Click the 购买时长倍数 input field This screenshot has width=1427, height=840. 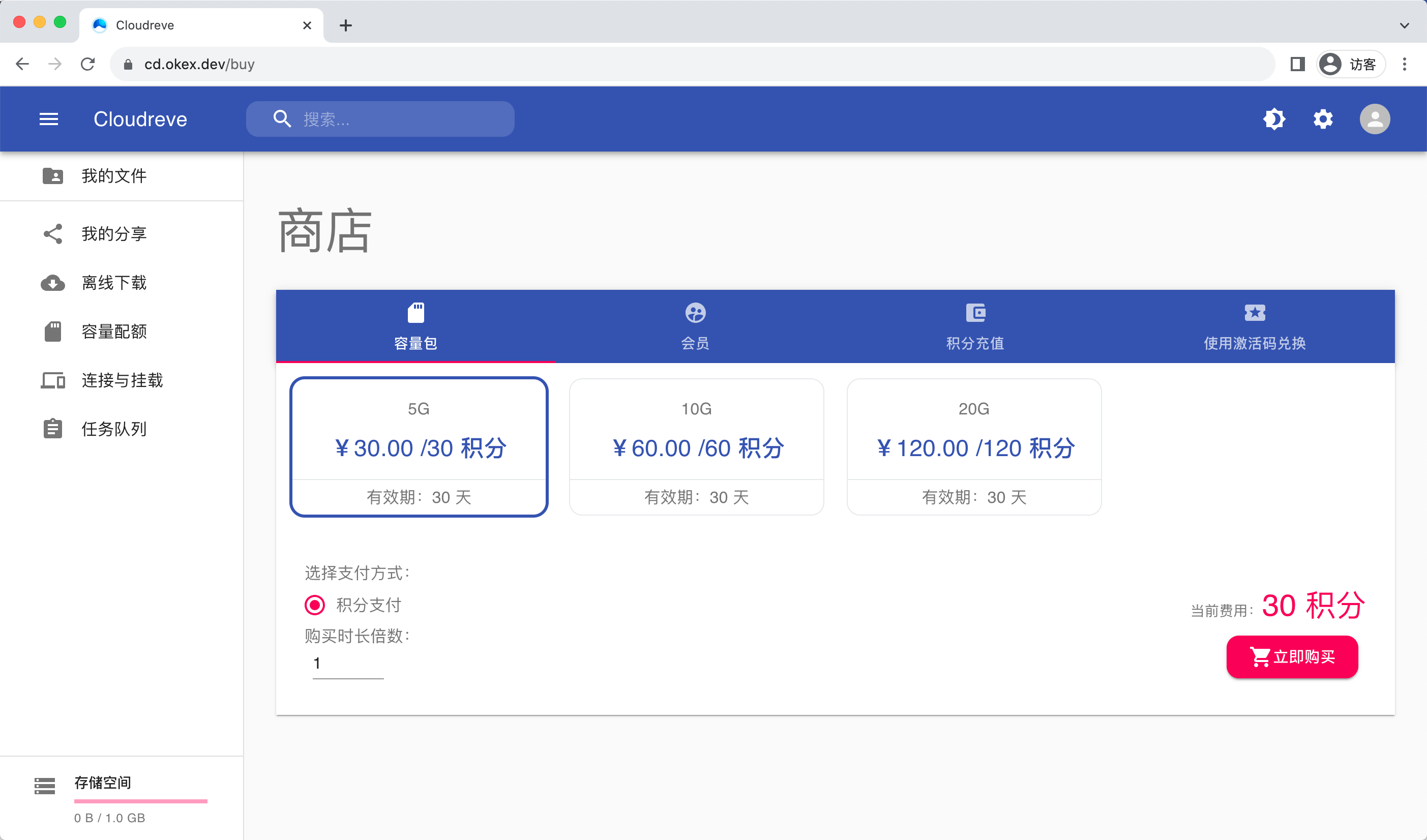pyautogui.click(x=348, y=664)
